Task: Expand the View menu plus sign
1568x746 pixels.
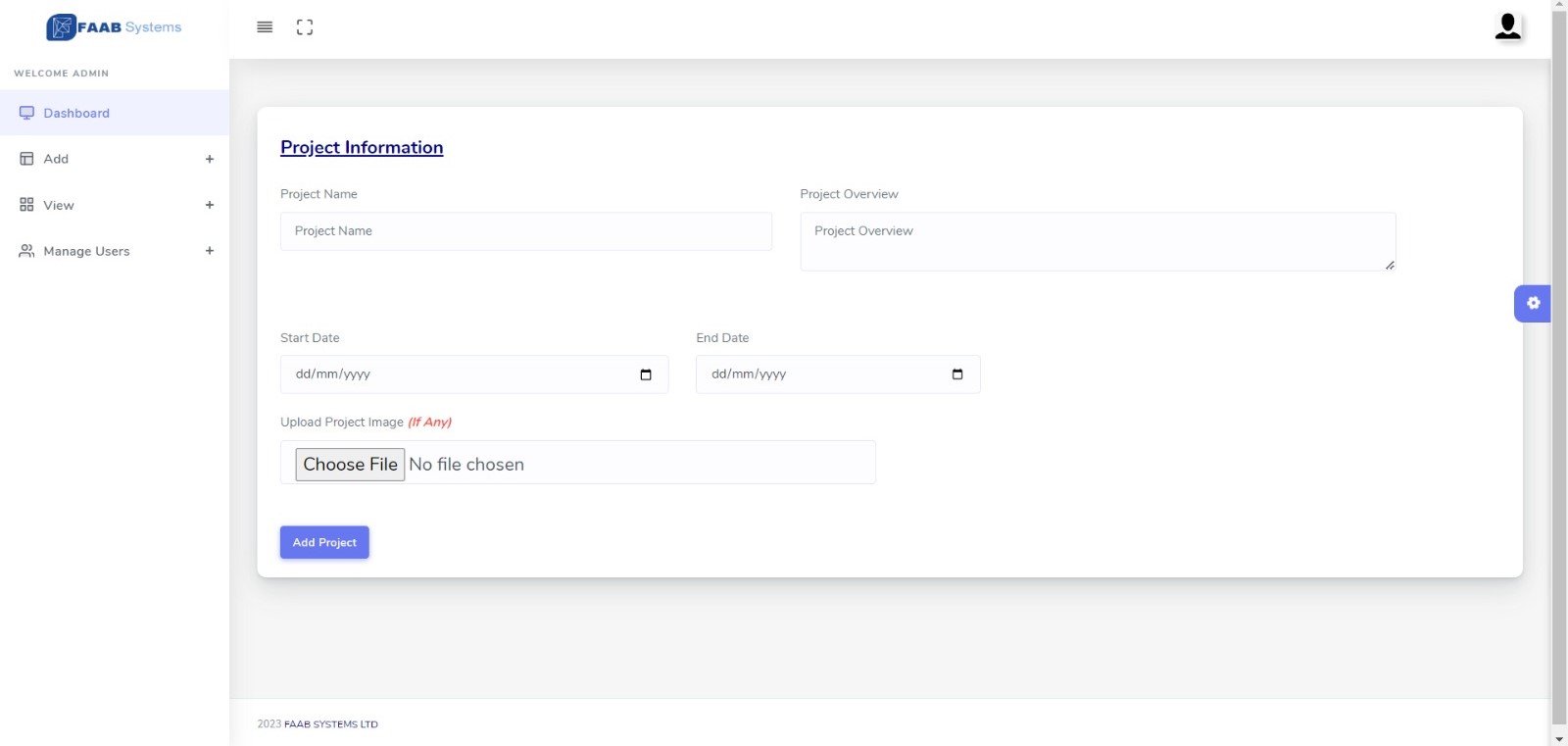Action: tap(210, 205)
